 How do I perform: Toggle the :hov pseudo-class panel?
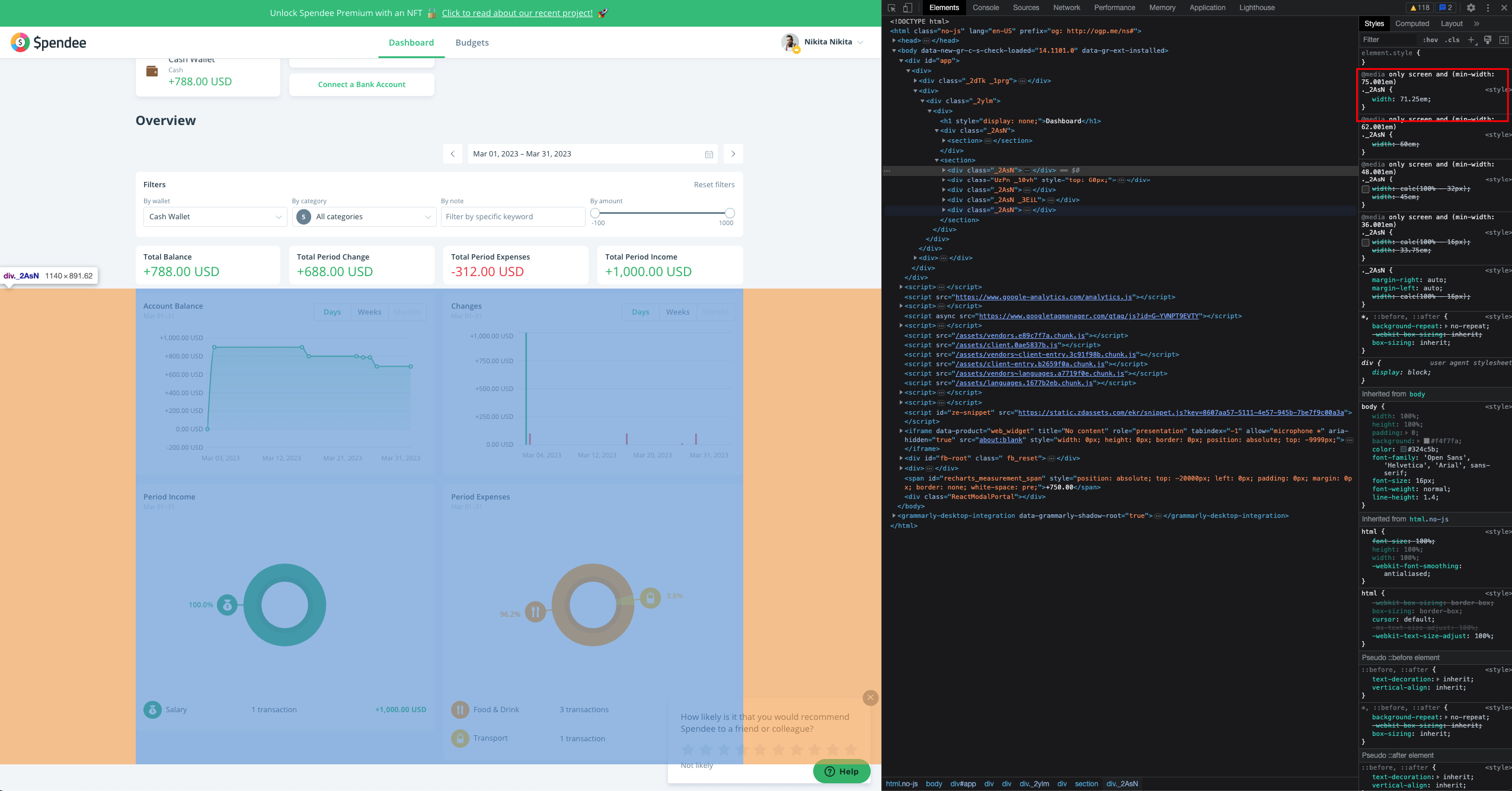[1430, 39]
